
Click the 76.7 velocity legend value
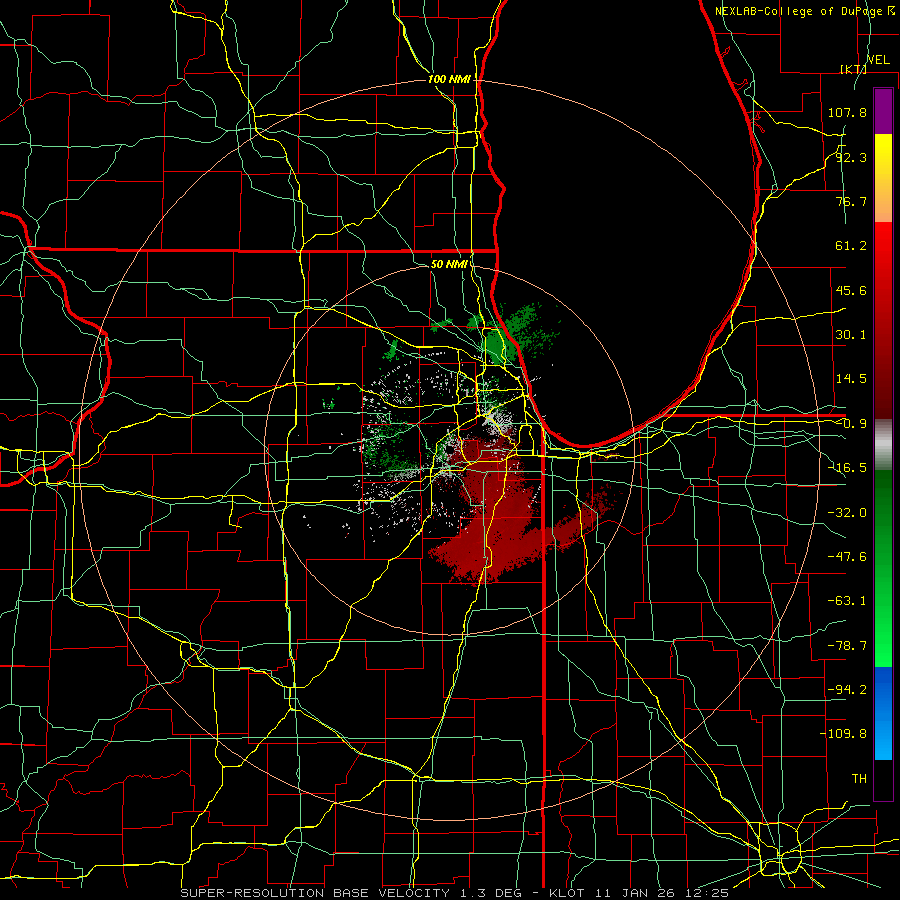pyautogui.click(x=851, y=201)
